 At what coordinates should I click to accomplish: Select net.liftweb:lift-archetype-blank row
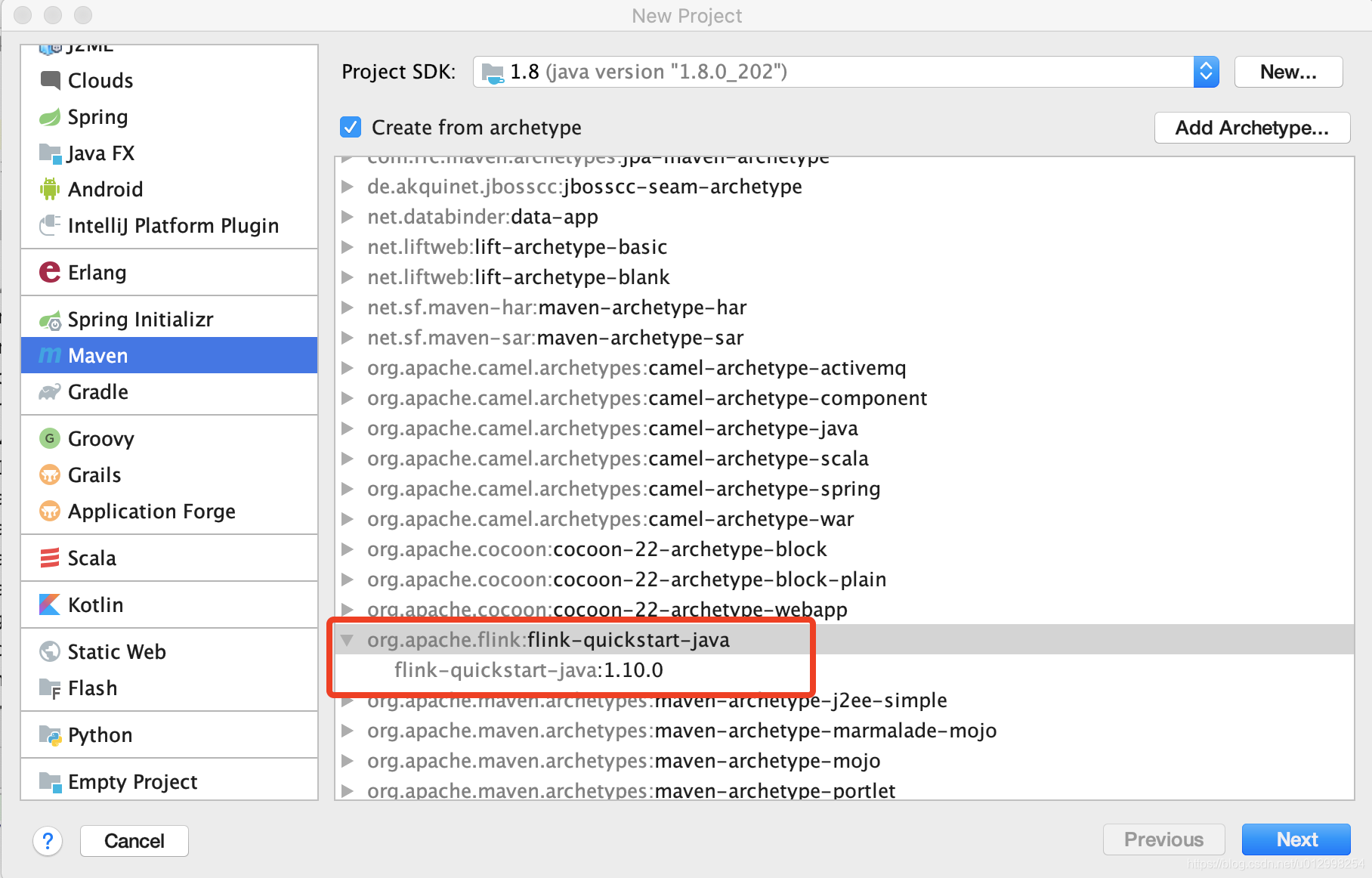[845, 277]
